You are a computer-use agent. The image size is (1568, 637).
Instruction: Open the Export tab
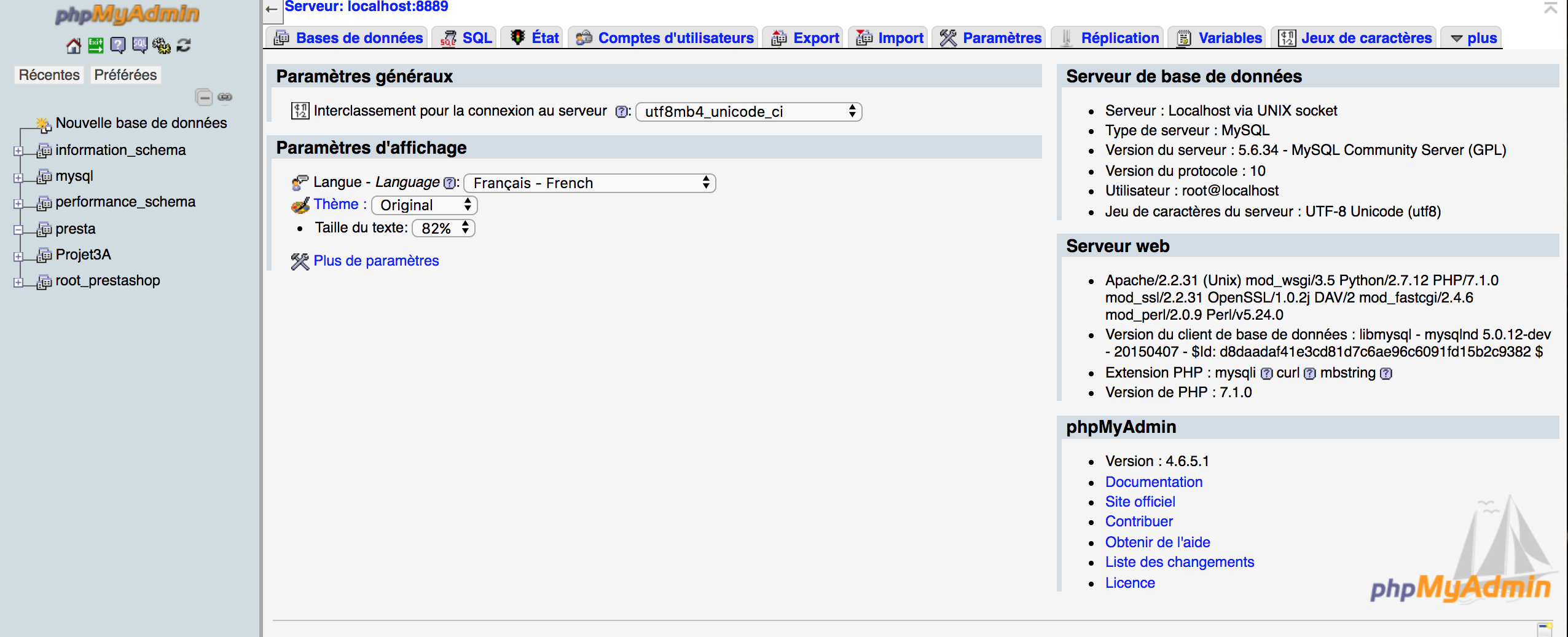coord(805,38)
